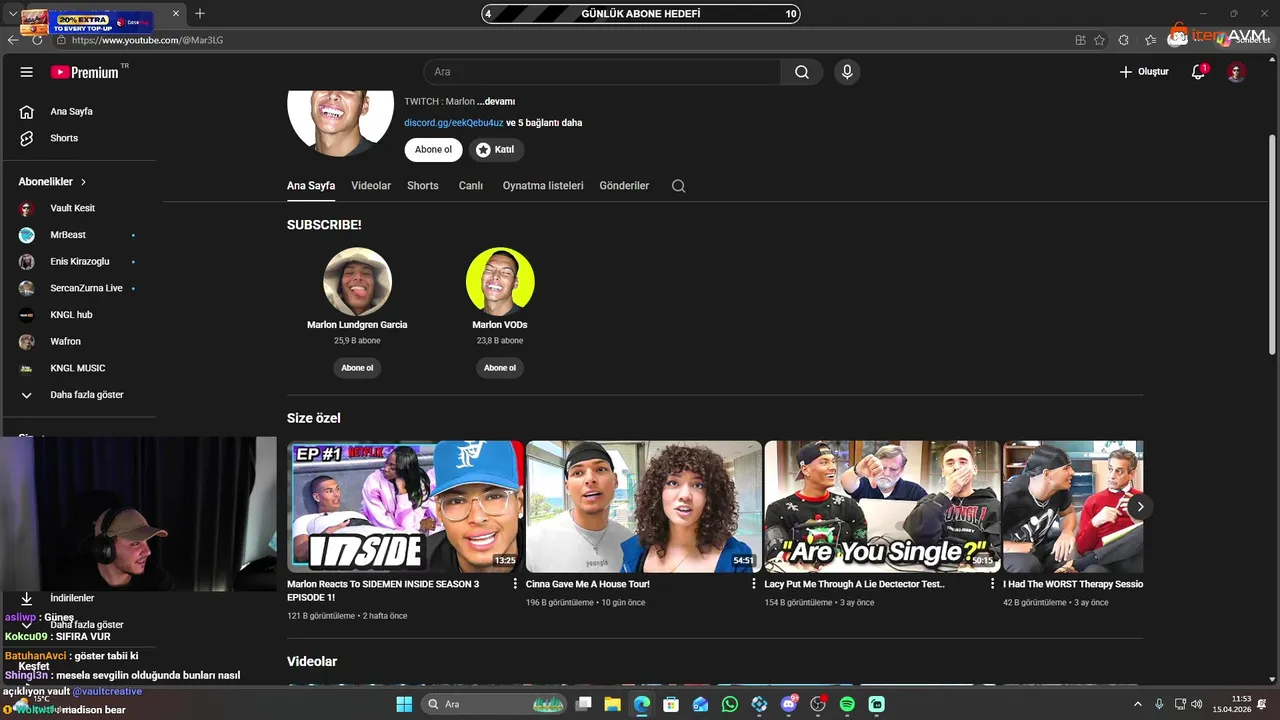Click the YouTube search input field

coord(602,72)
